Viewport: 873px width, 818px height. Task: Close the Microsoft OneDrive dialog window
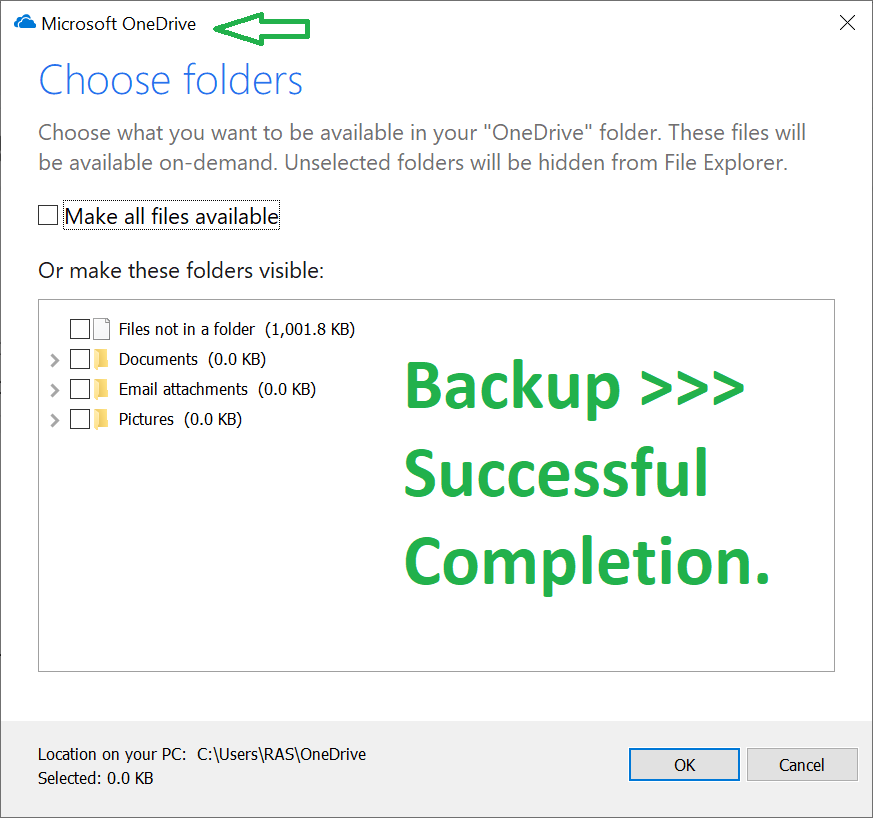847,23
